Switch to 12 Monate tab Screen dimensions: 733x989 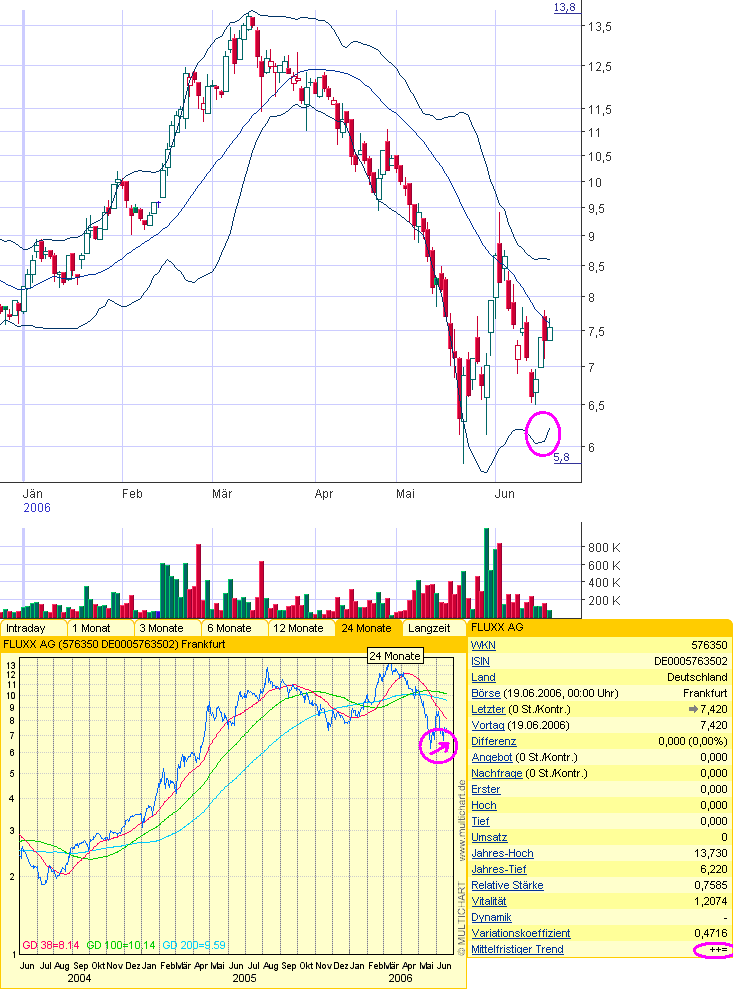pos(302,628)
